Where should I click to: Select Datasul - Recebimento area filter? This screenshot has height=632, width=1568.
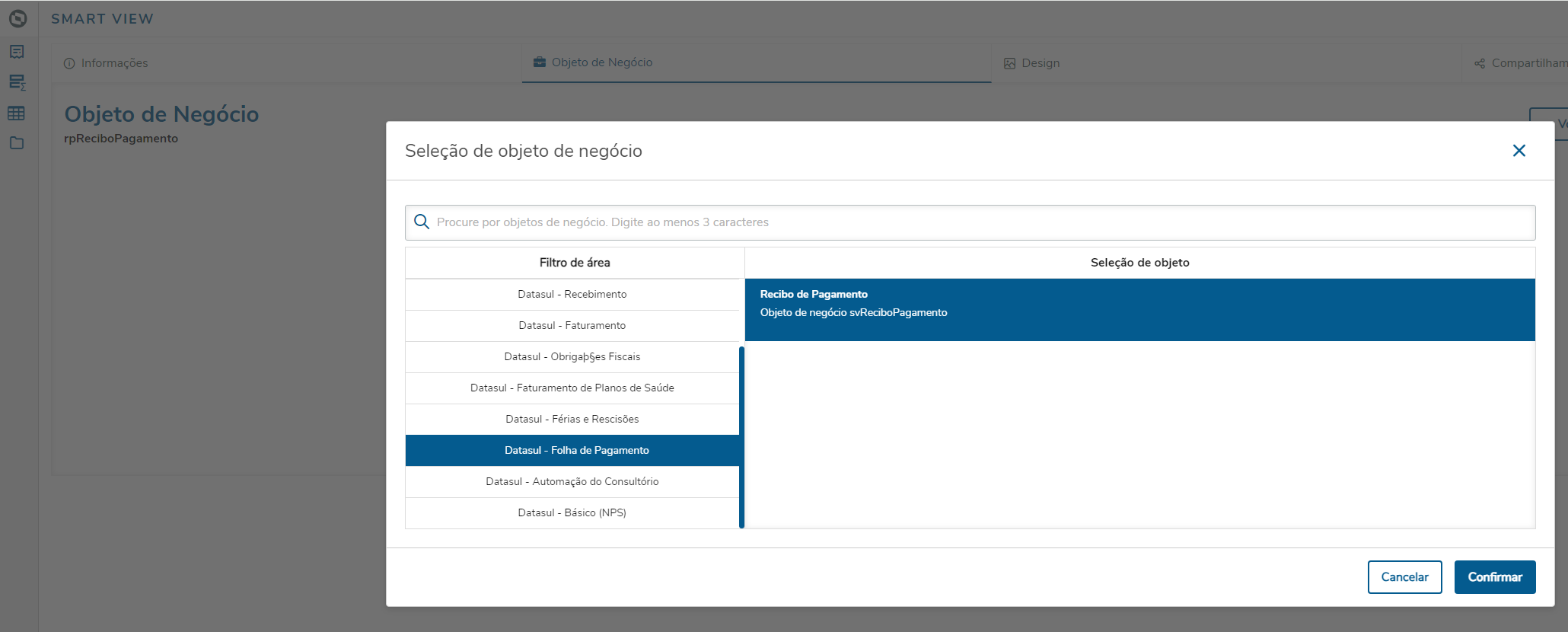click(572, 295)
